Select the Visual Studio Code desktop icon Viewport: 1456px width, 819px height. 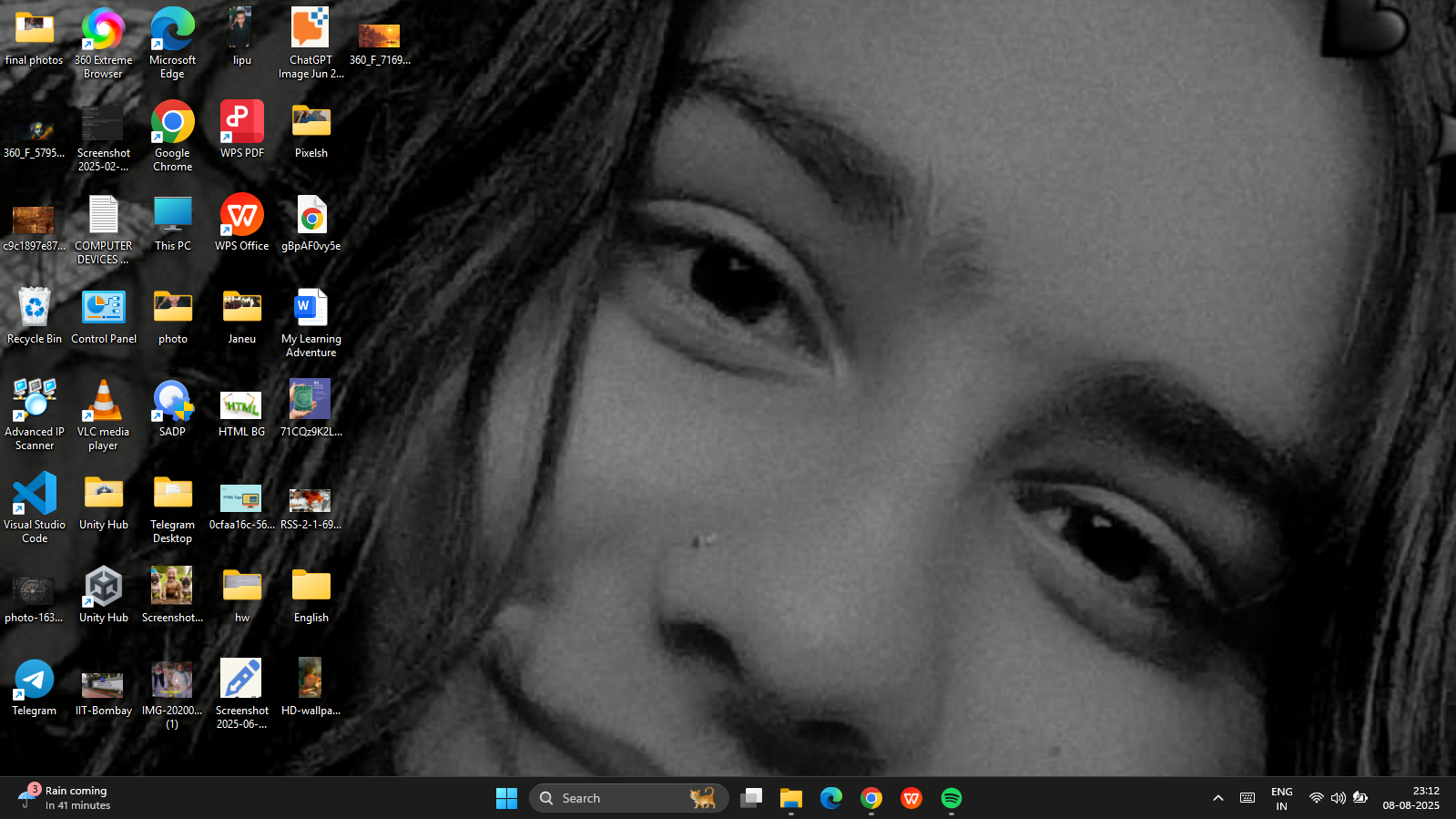click(35, 495)
